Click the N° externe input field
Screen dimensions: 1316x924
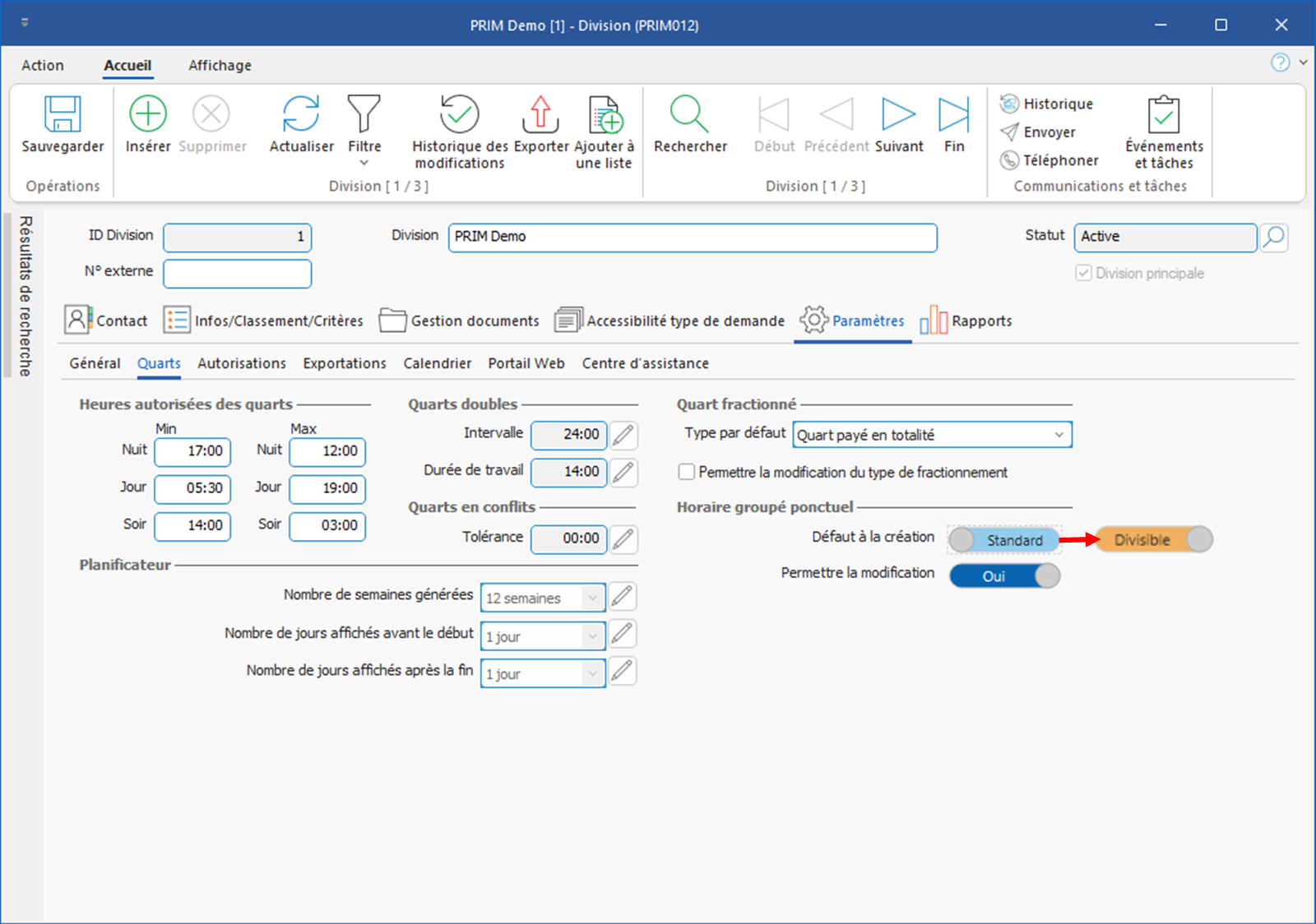pyautogui.click(x=238, y=274)
